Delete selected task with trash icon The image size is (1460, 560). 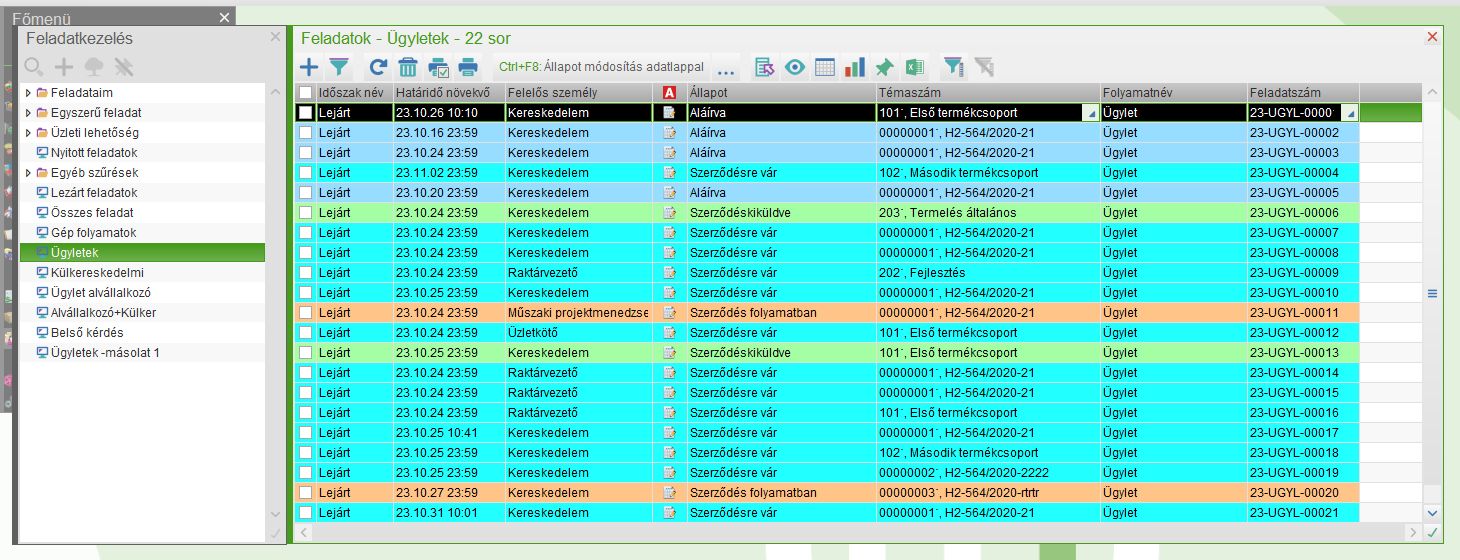[x=408, y=67]
